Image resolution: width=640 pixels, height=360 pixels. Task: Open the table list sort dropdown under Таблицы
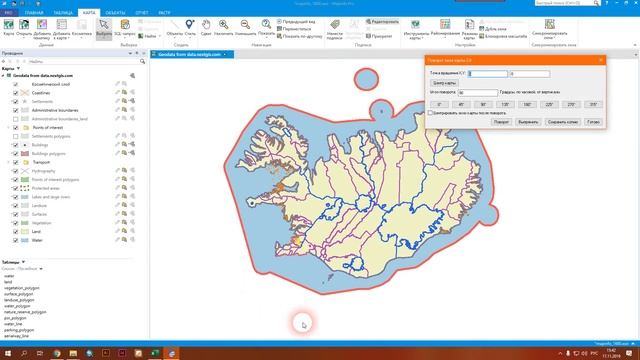pos(41,269)
